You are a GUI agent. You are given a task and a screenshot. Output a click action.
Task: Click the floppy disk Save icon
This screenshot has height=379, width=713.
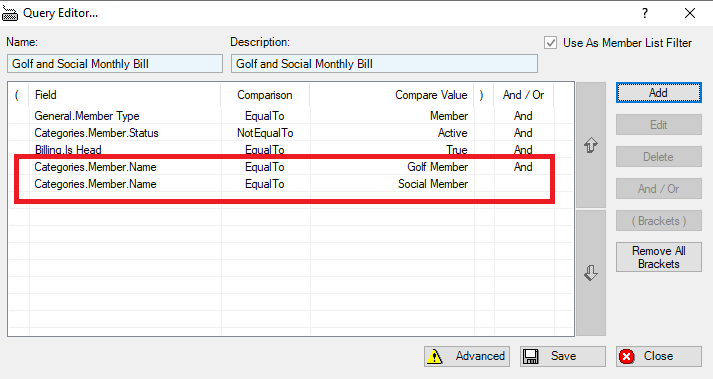click(531, 356)
